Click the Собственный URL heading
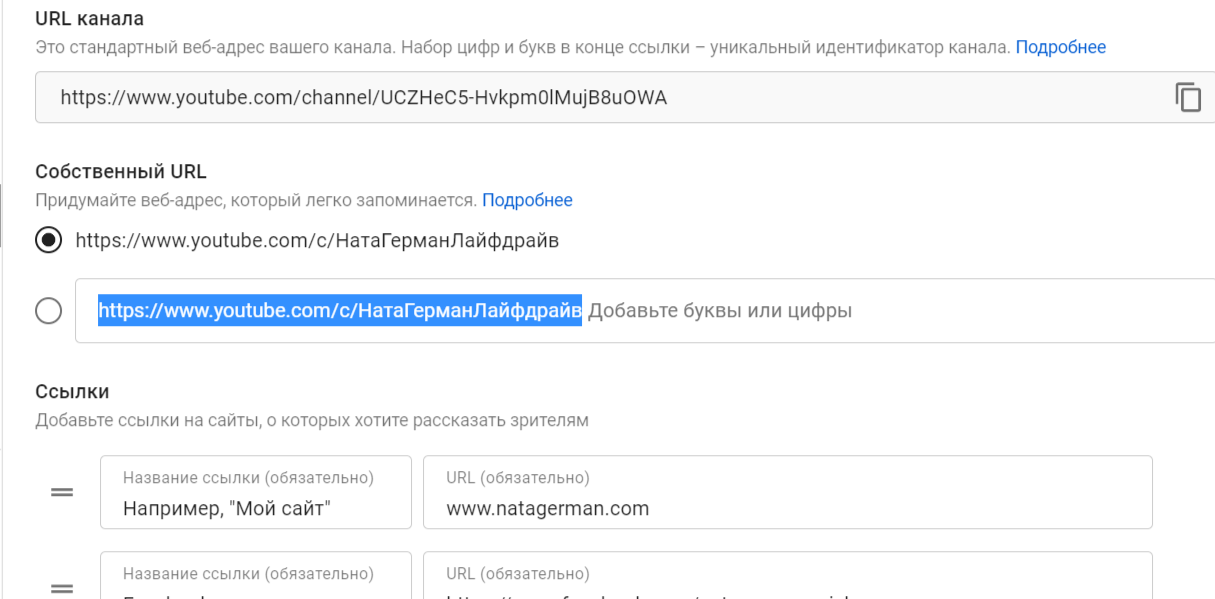Image resolution: width=1215 pixels, height=599 pixels. pyautogui.click(x=121, y=172)
